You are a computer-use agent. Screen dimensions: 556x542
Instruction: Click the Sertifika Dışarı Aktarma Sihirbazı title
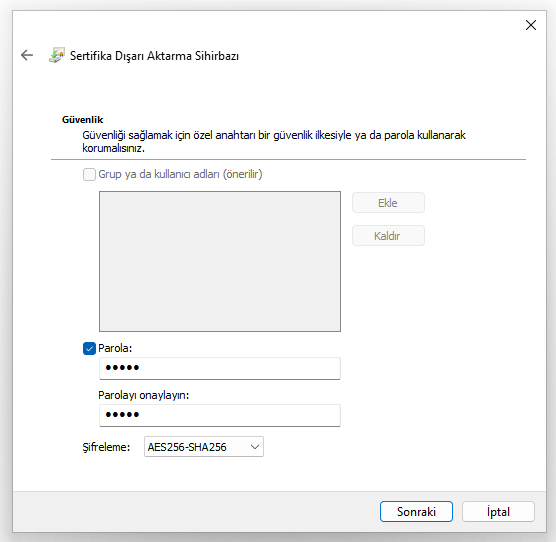pos(154,56)
